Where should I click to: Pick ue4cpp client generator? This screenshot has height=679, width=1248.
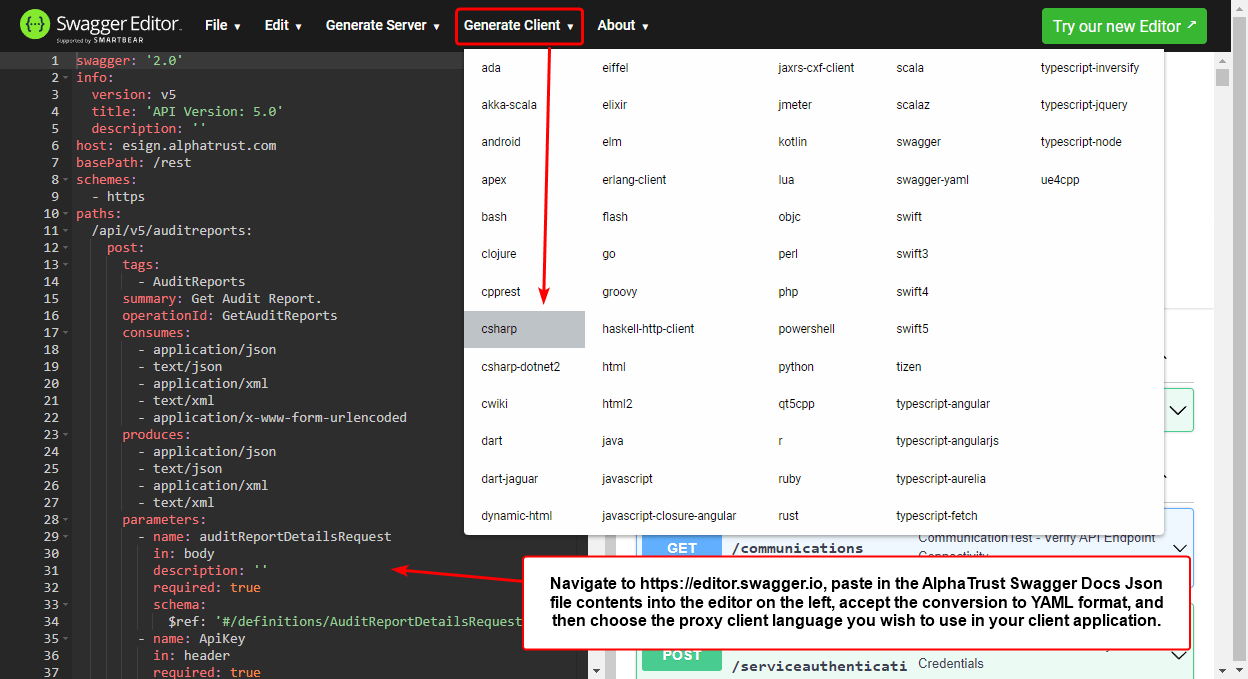coord(1060,180)
